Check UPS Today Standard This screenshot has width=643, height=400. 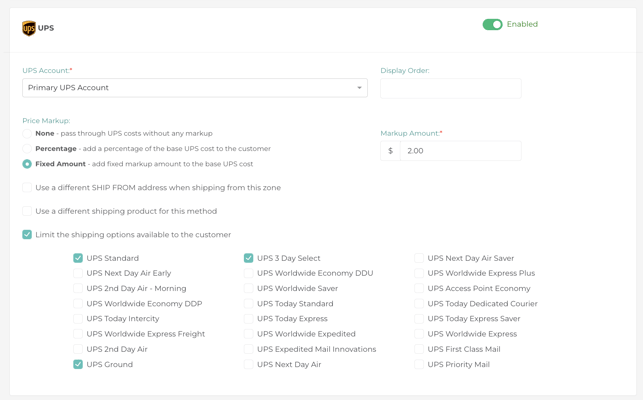coord(249,304)
